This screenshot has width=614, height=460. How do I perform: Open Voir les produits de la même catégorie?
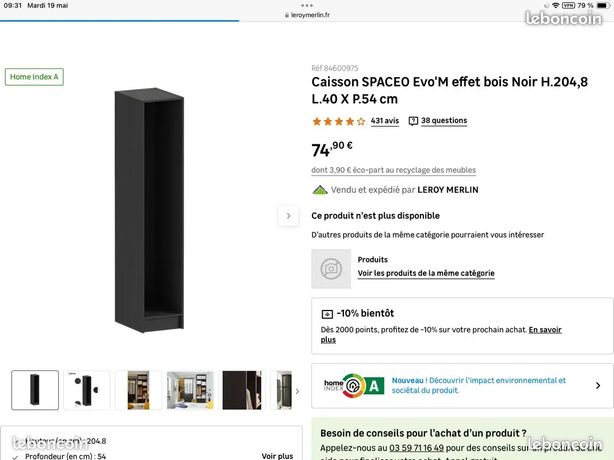click(426, 273)
